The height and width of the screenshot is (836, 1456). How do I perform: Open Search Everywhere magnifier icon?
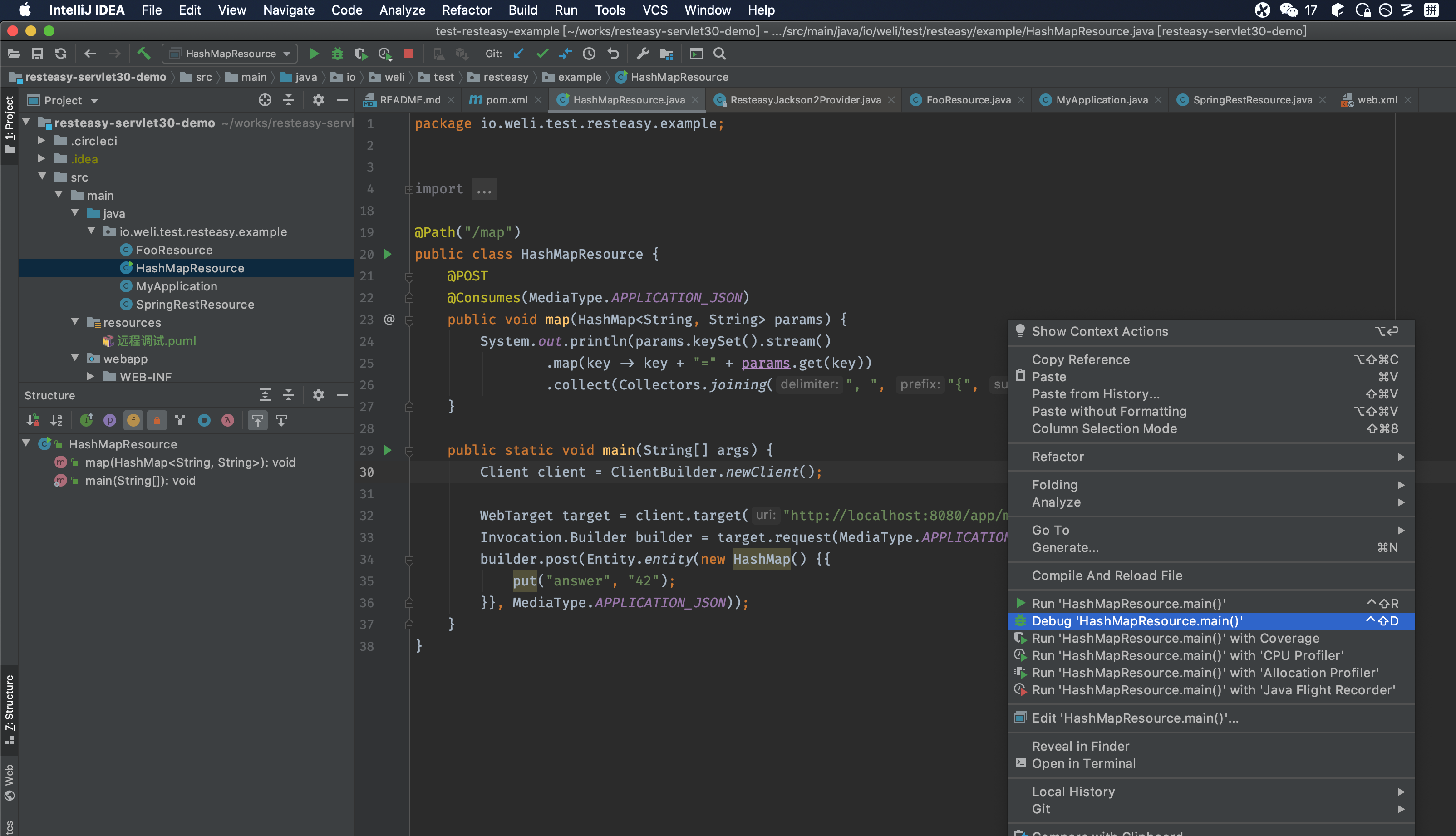point(719,54)
